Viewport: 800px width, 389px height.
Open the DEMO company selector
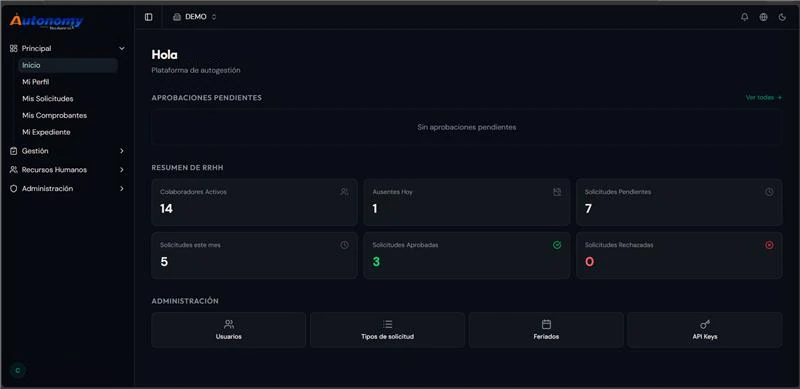[x=194, y=17]
